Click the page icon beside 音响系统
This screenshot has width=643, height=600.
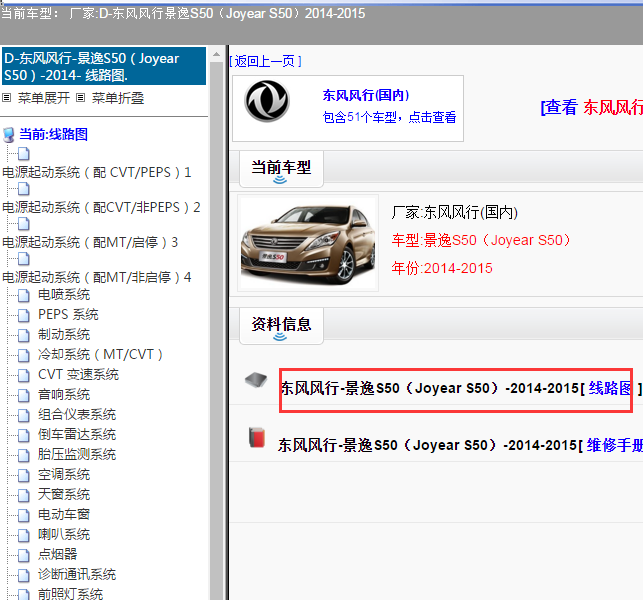23,395
